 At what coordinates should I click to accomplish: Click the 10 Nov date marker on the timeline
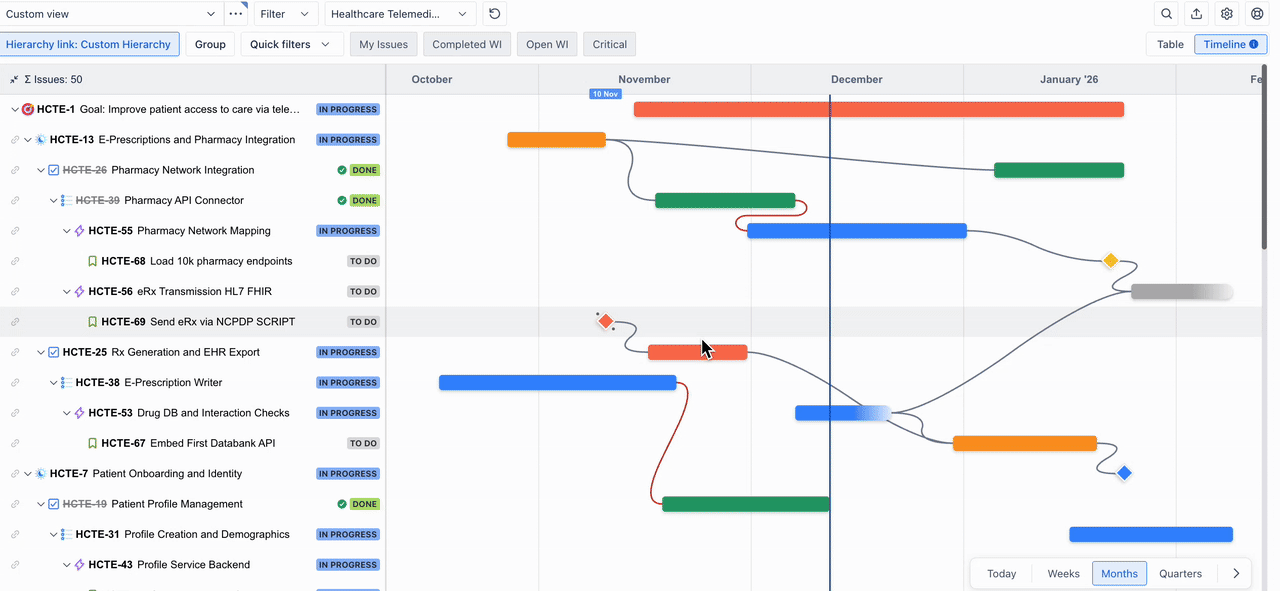click(605, 92)
